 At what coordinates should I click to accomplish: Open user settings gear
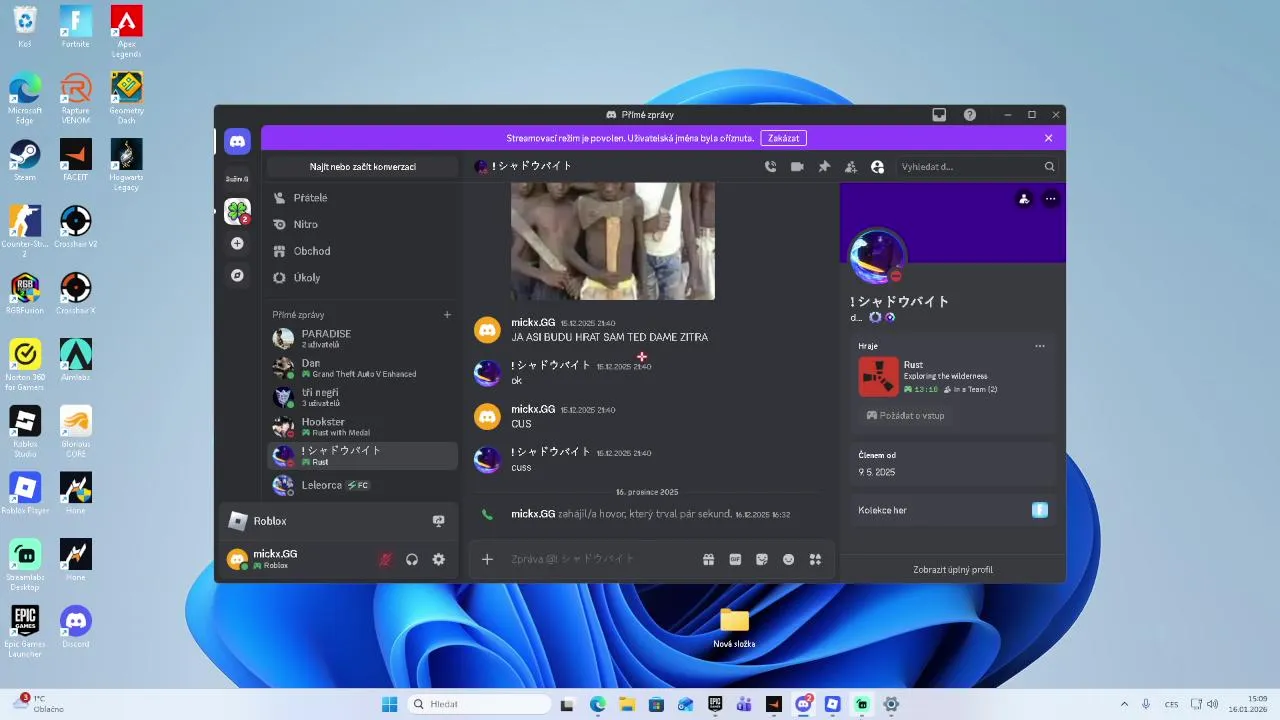click(x=438, y=560)
